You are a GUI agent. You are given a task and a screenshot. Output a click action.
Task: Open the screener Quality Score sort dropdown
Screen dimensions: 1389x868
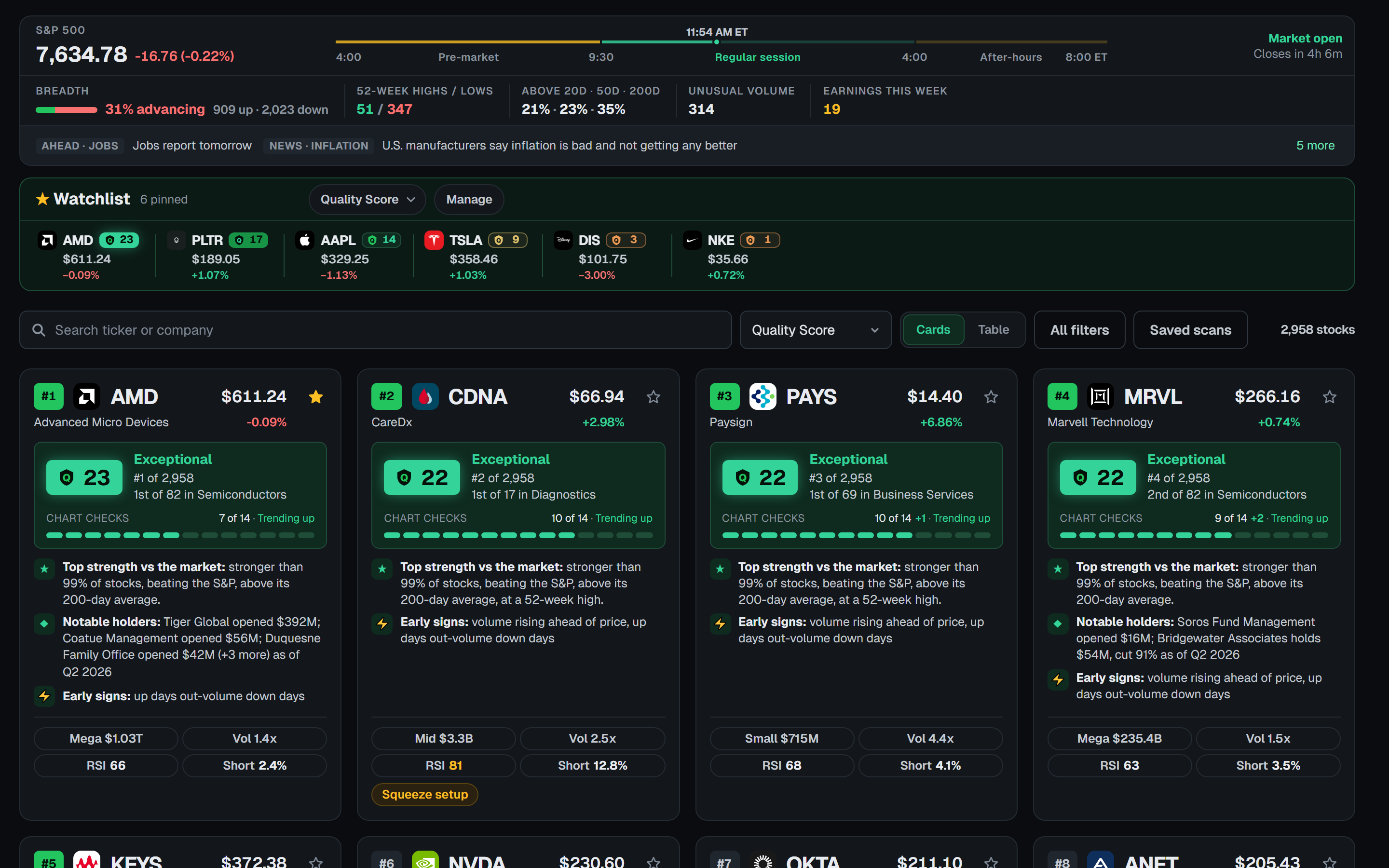816,330
